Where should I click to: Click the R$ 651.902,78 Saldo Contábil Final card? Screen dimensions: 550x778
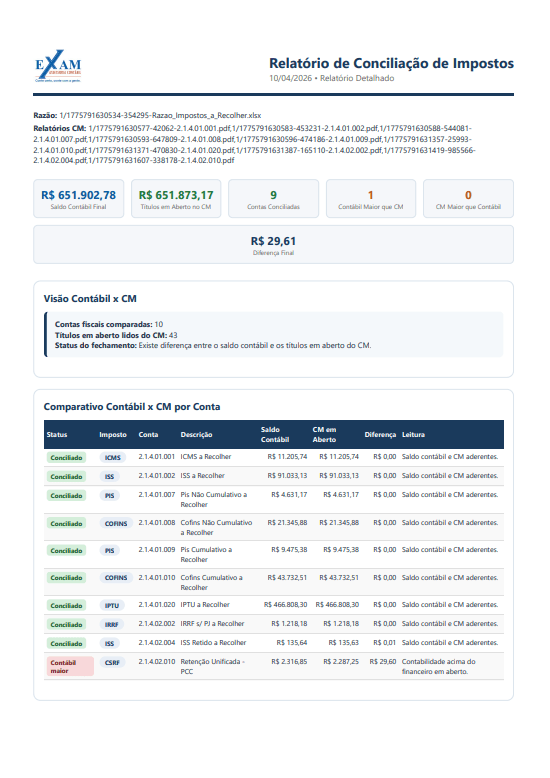[x=78, y=198]
